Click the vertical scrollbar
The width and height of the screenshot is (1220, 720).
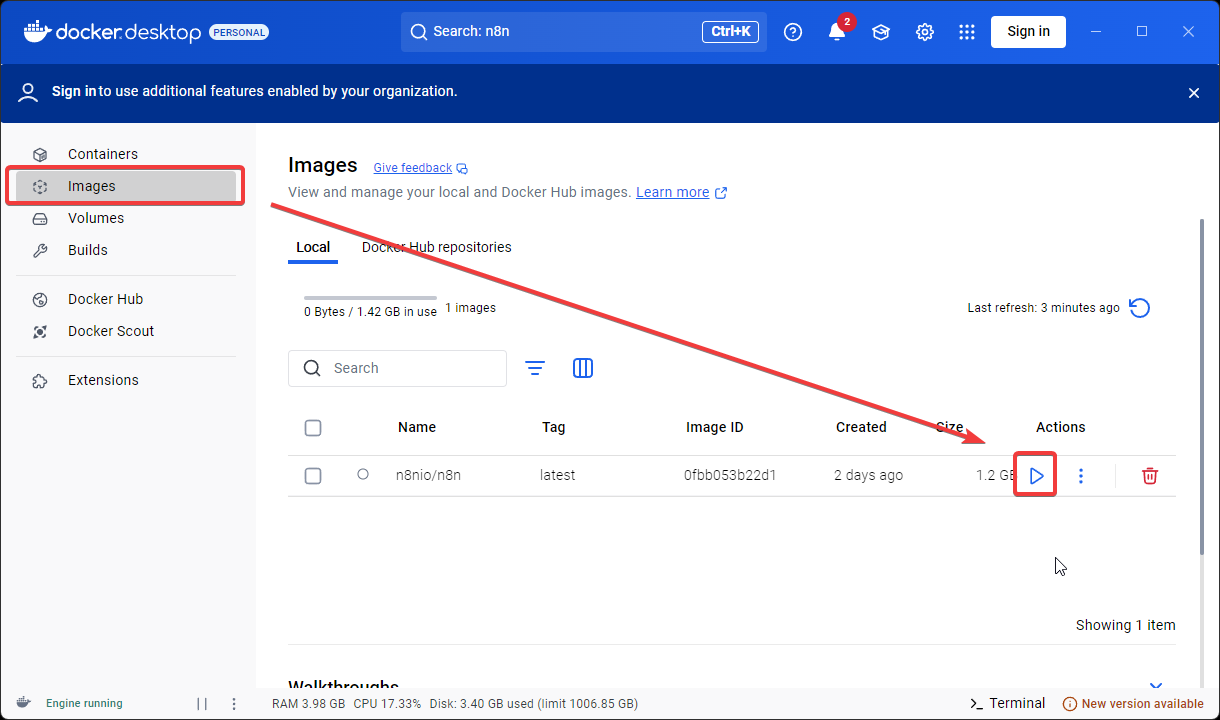click(x=1202, y=385)
